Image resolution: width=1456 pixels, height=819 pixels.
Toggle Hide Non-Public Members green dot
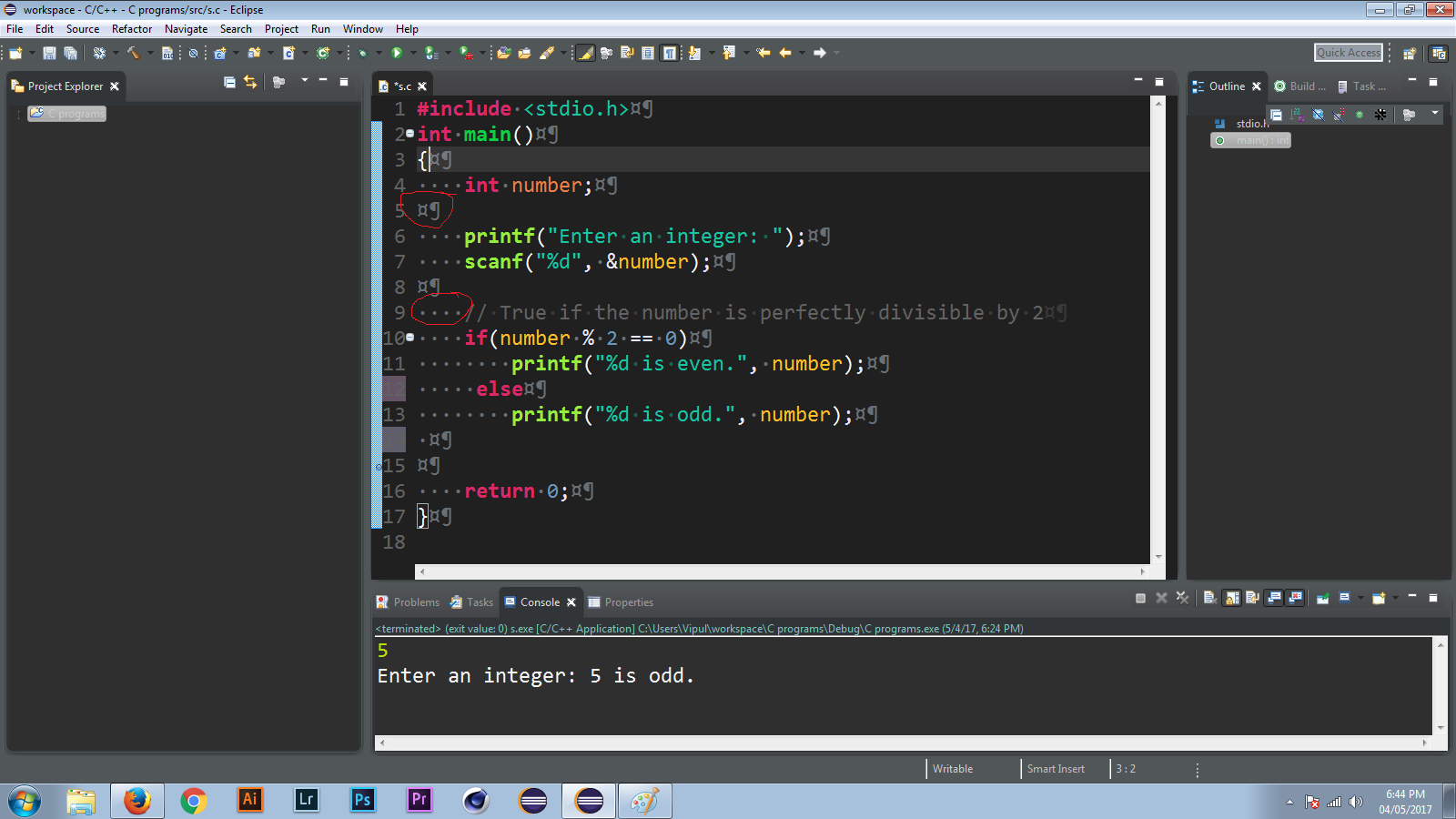[1360, 115]
